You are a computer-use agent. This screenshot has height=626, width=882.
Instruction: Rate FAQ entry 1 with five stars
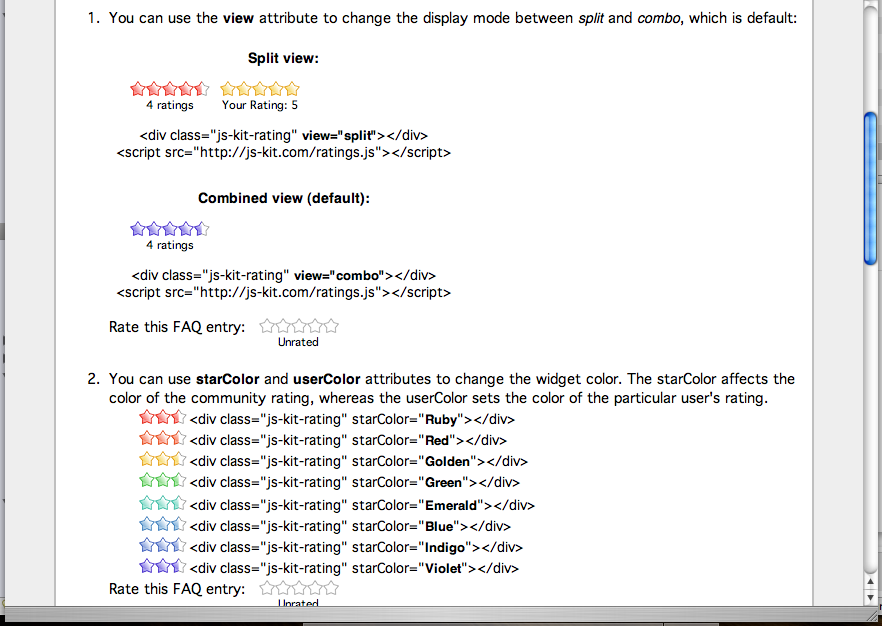point(331,326)
